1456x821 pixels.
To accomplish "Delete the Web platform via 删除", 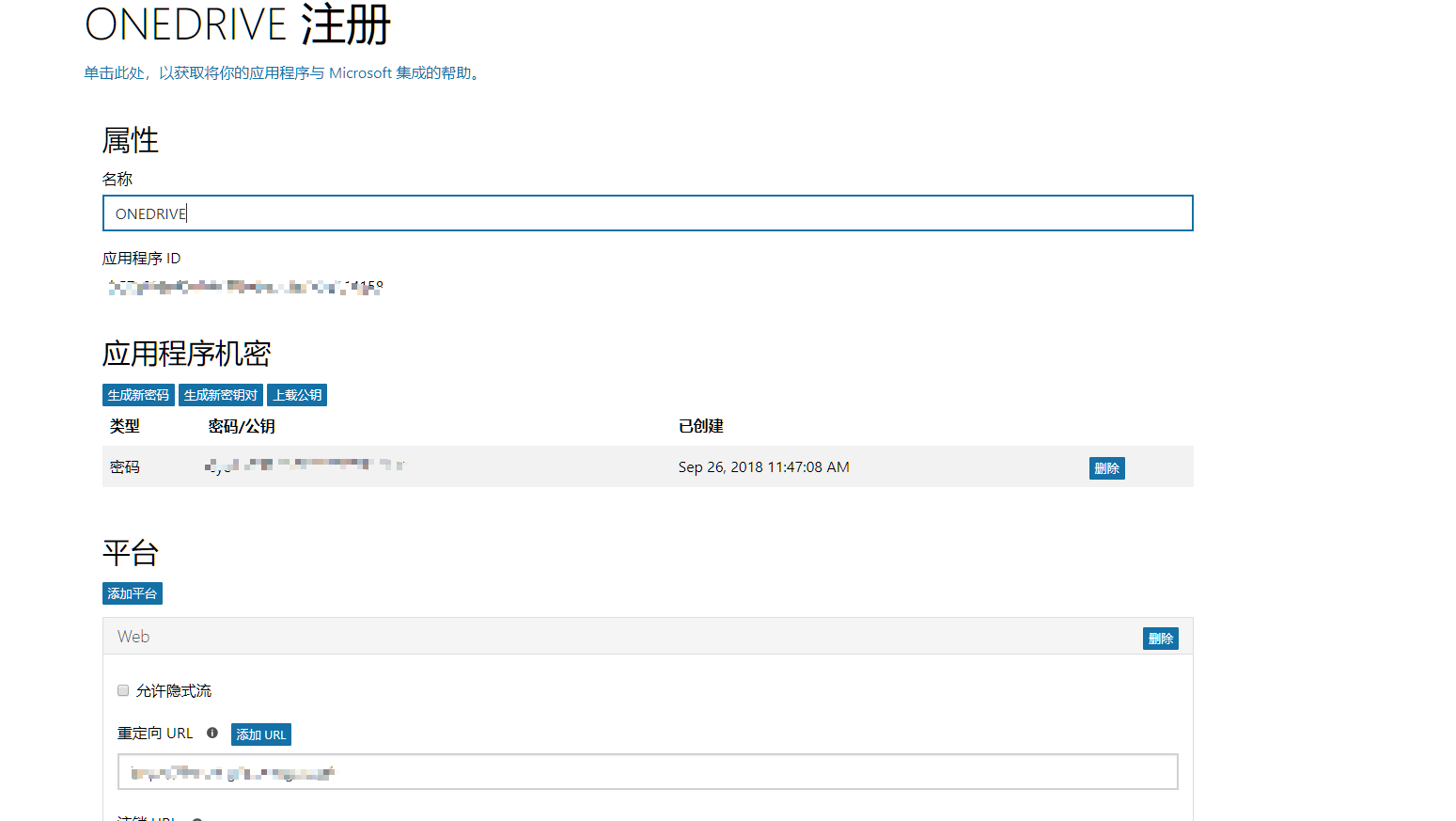I will pos(1161,639).
